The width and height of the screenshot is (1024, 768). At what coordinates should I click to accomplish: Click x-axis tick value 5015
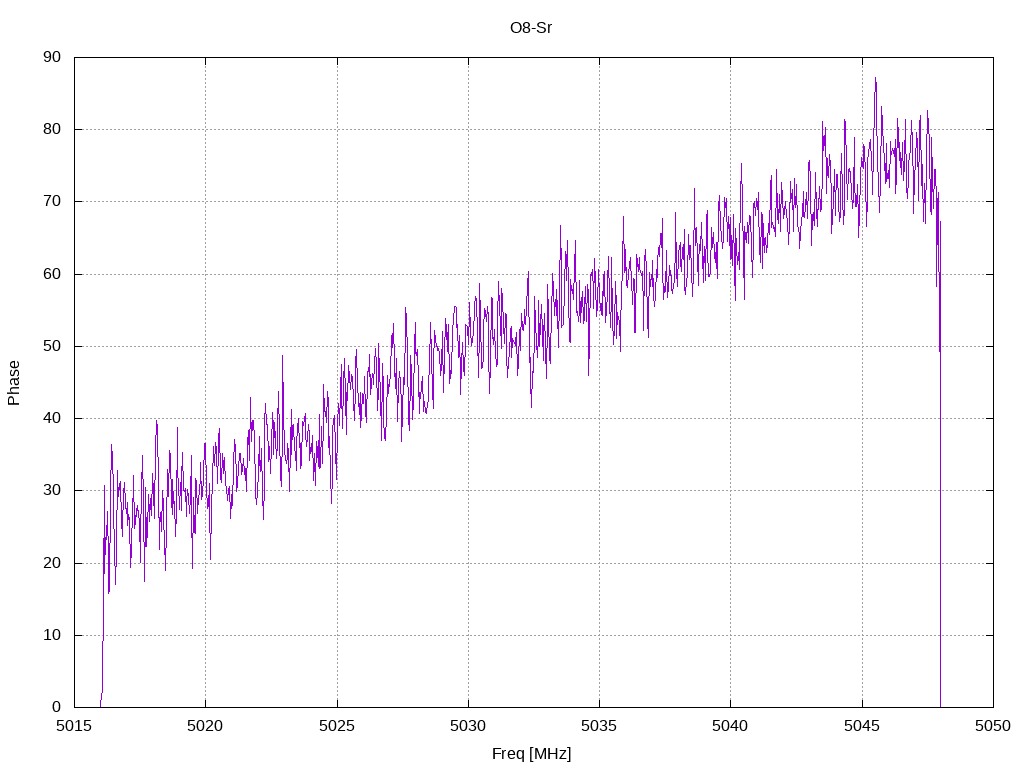tap(74, 726)
